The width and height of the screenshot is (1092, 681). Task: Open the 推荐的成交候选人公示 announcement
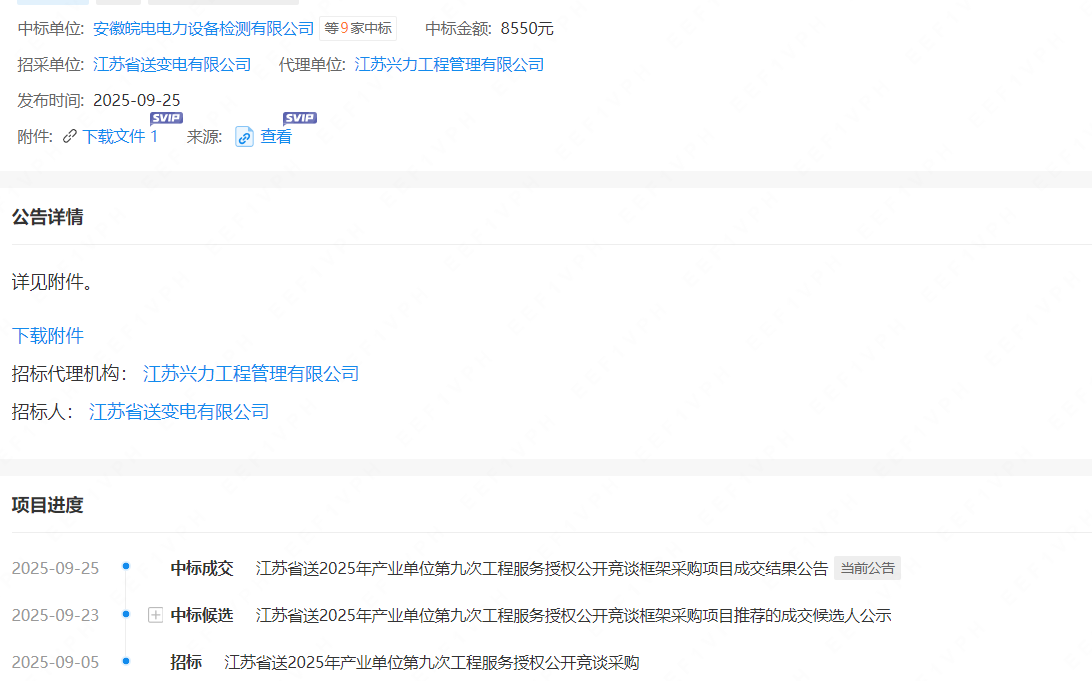click(x=573, y=616)
